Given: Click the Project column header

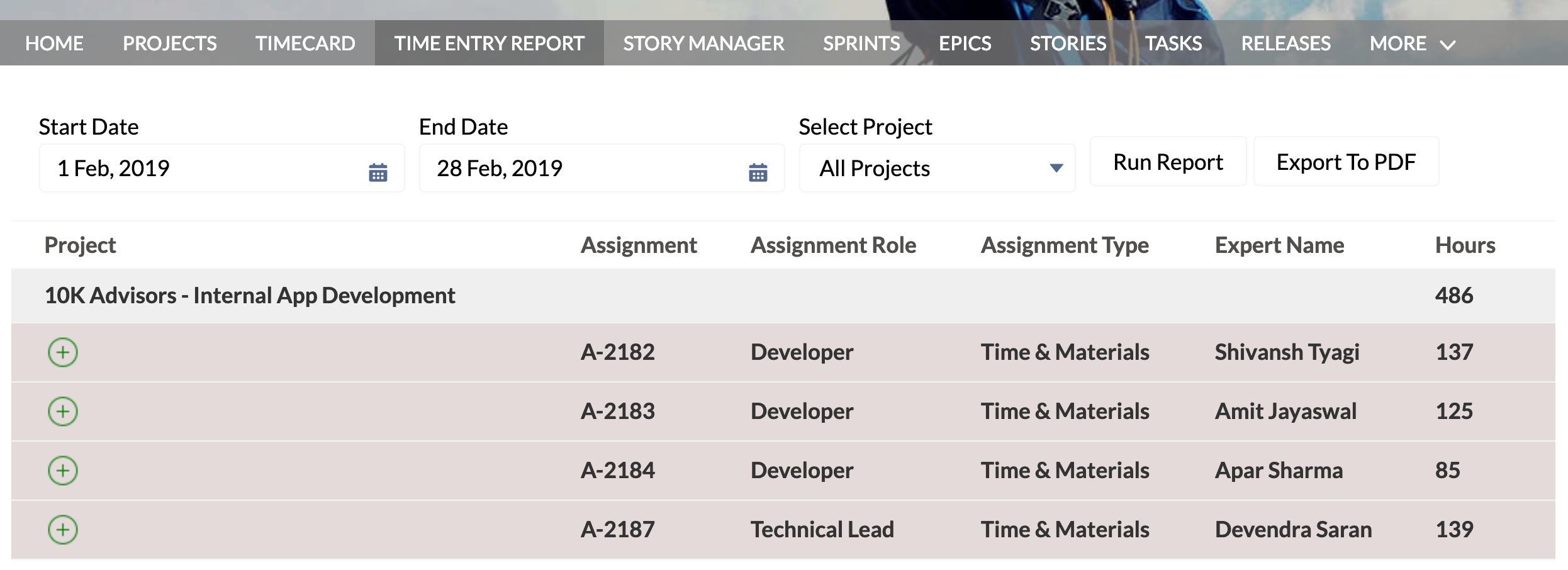Looking at the screenshot, I should coord(81,245).
